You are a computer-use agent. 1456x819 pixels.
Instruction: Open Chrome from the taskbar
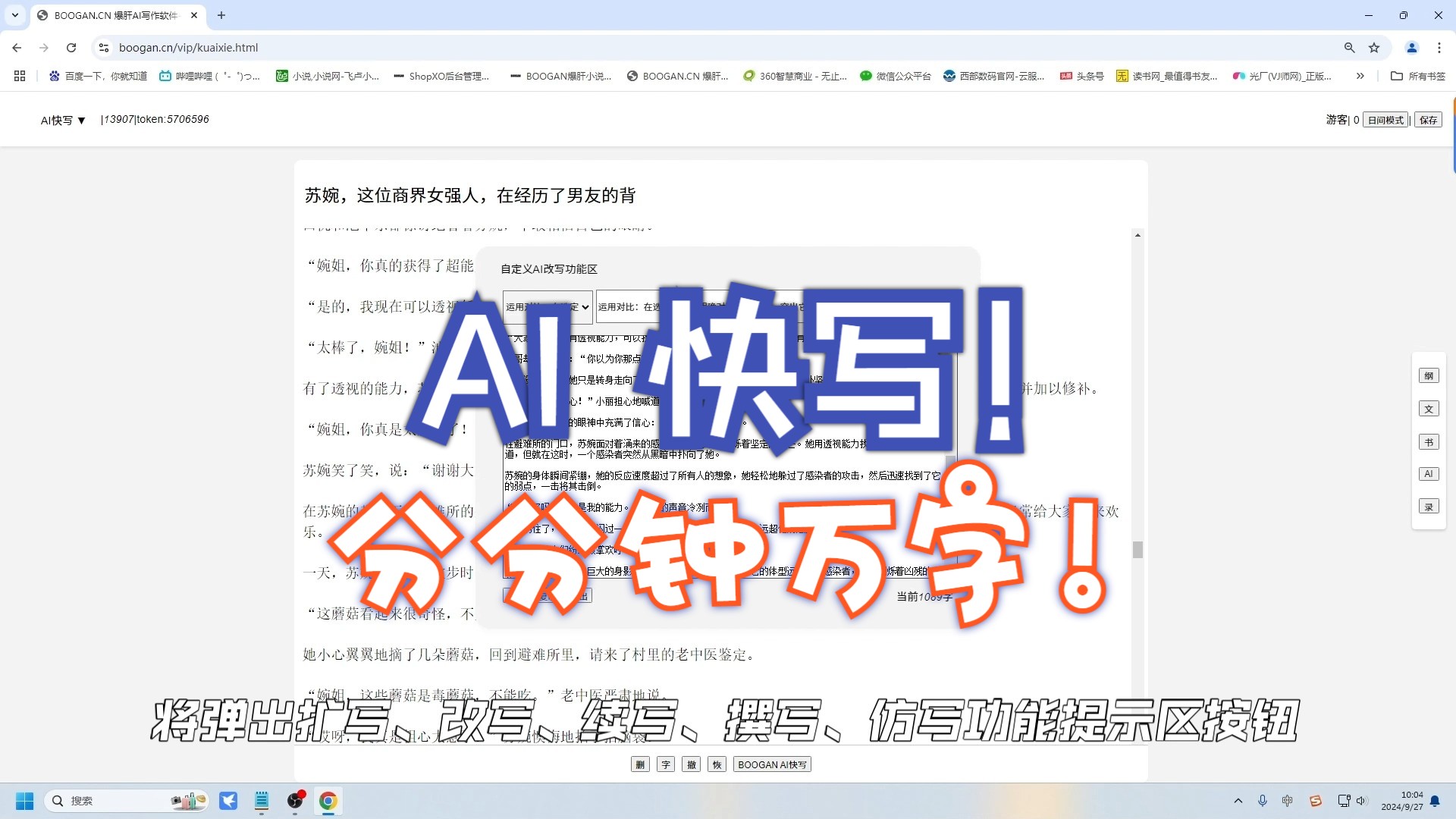coord(328,801)
